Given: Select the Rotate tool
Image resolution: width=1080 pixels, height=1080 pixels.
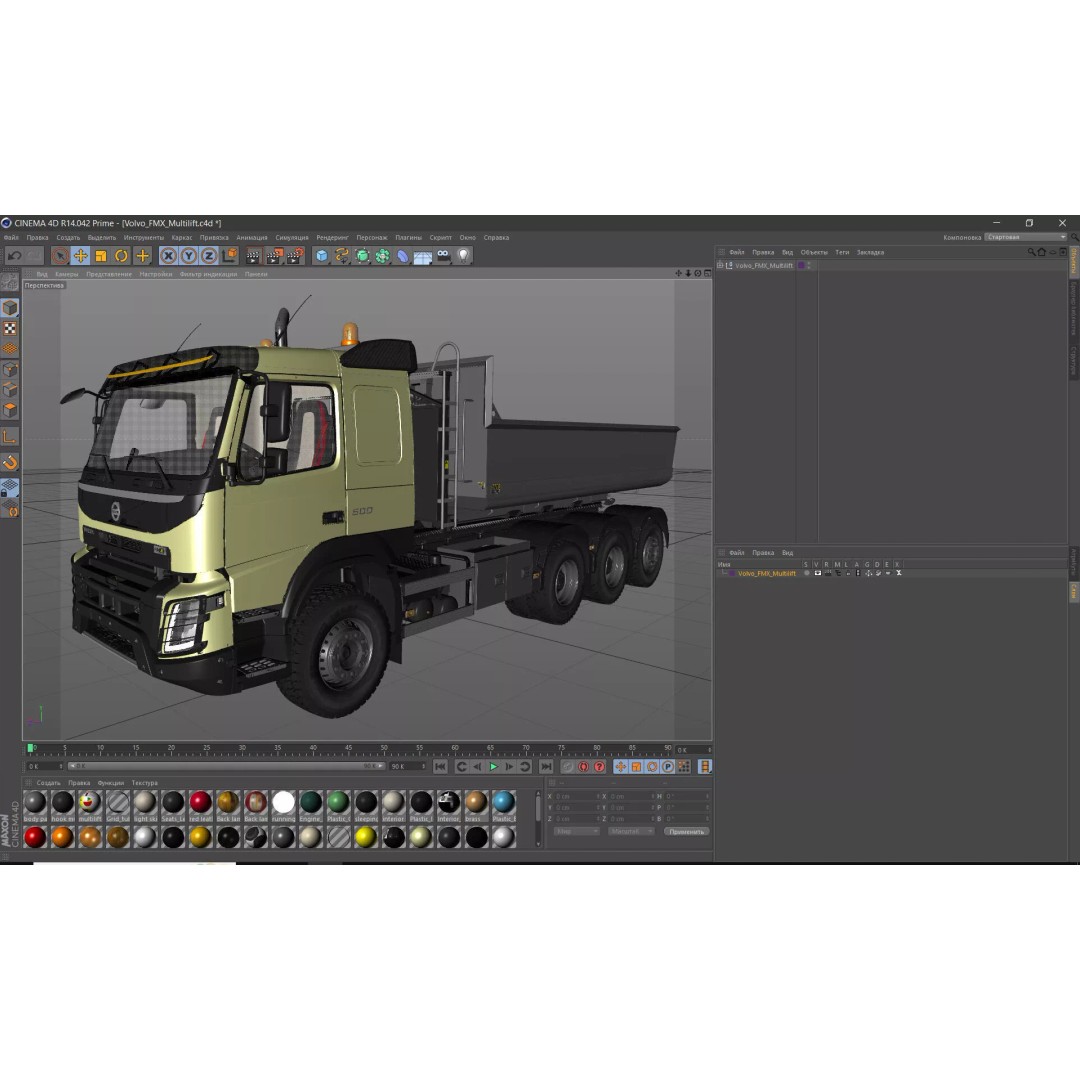Looking at the screenshot, I should (x=121, y=256).
